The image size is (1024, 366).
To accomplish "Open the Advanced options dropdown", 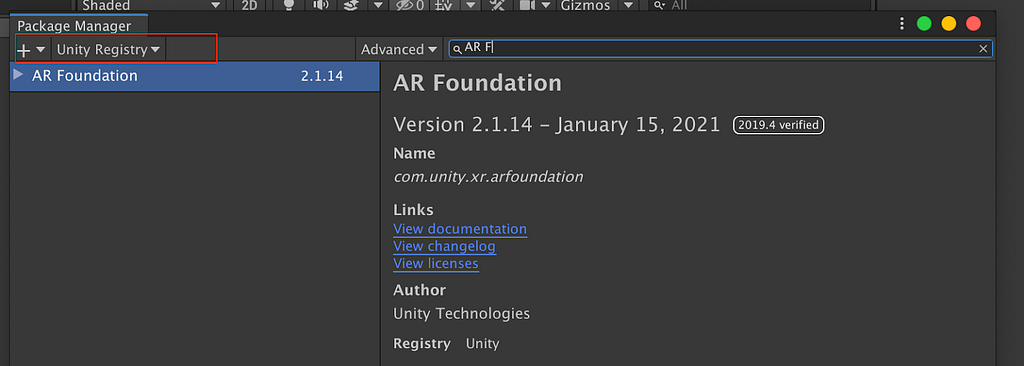I will point(399,50).
